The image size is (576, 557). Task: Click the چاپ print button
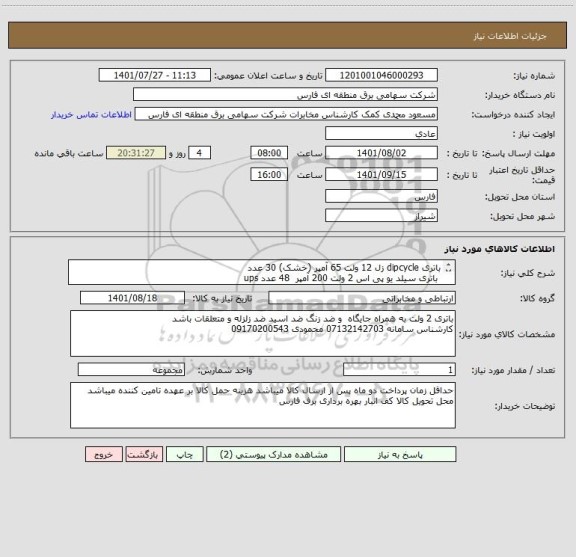[184, 454]
